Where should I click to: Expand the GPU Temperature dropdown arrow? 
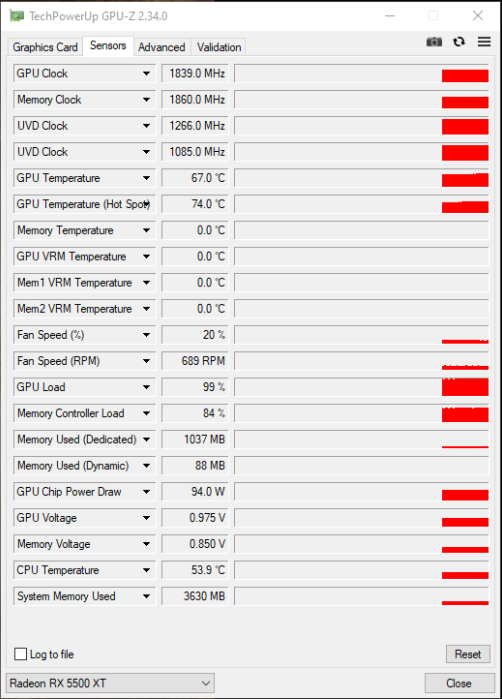point(146,178)
